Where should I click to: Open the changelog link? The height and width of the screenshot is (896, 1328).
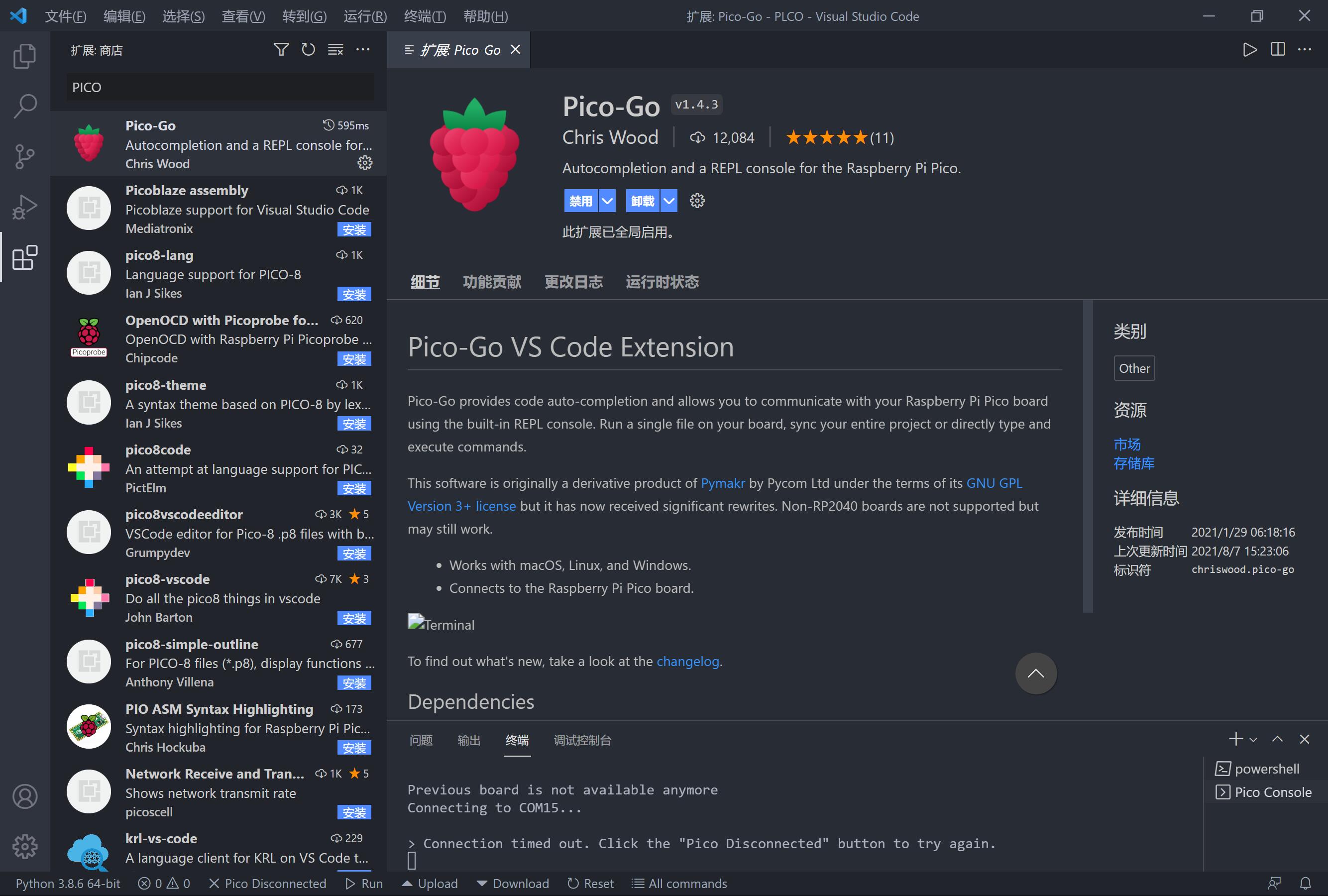point(687,661)
